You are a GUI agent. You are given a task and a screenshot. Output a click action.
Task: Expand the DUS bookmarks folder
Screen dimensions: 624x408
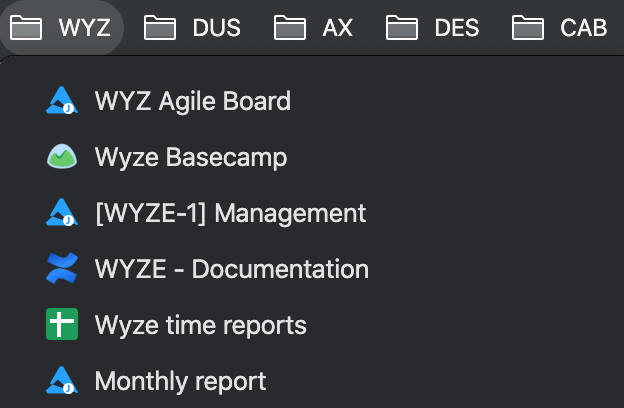click(192, 27)
